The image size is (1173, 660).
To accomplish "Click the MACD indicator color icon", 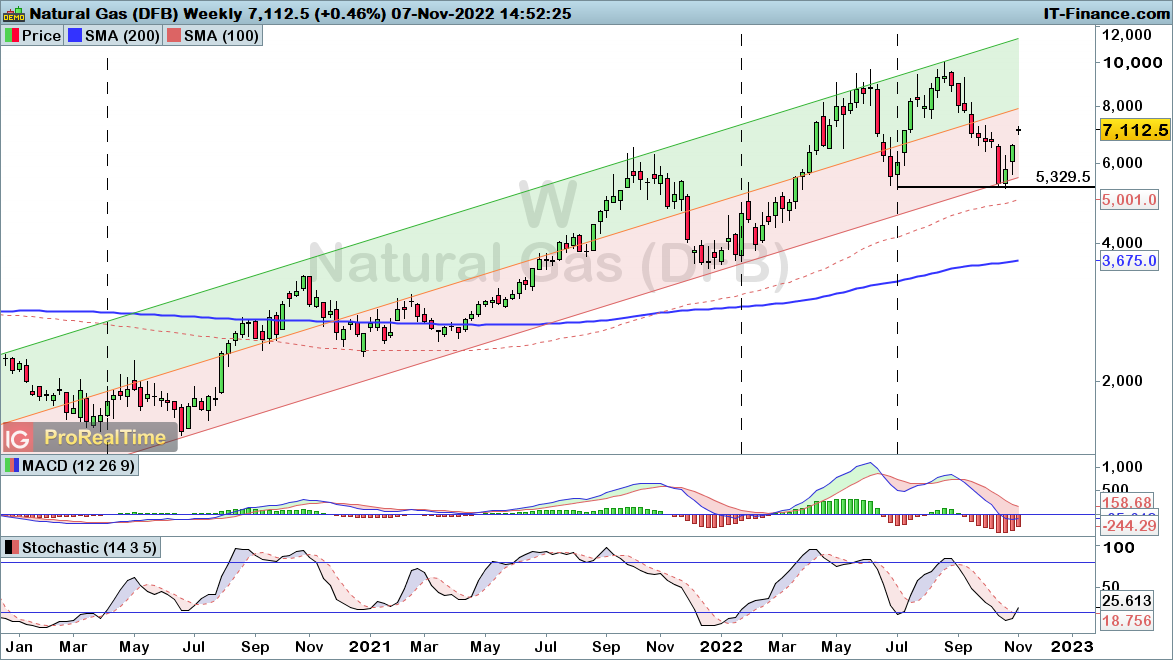I will (x=12, y=465).
